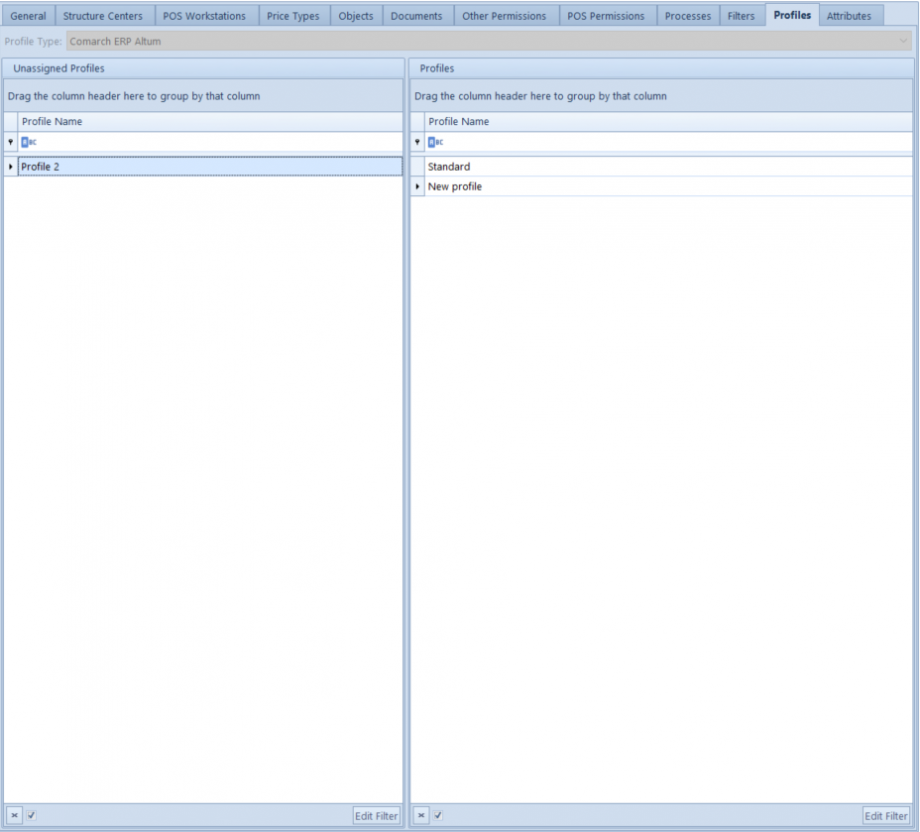920x832 pixels.
Task: Switch to the Attributes tab
Action: (x=849, y=16)
